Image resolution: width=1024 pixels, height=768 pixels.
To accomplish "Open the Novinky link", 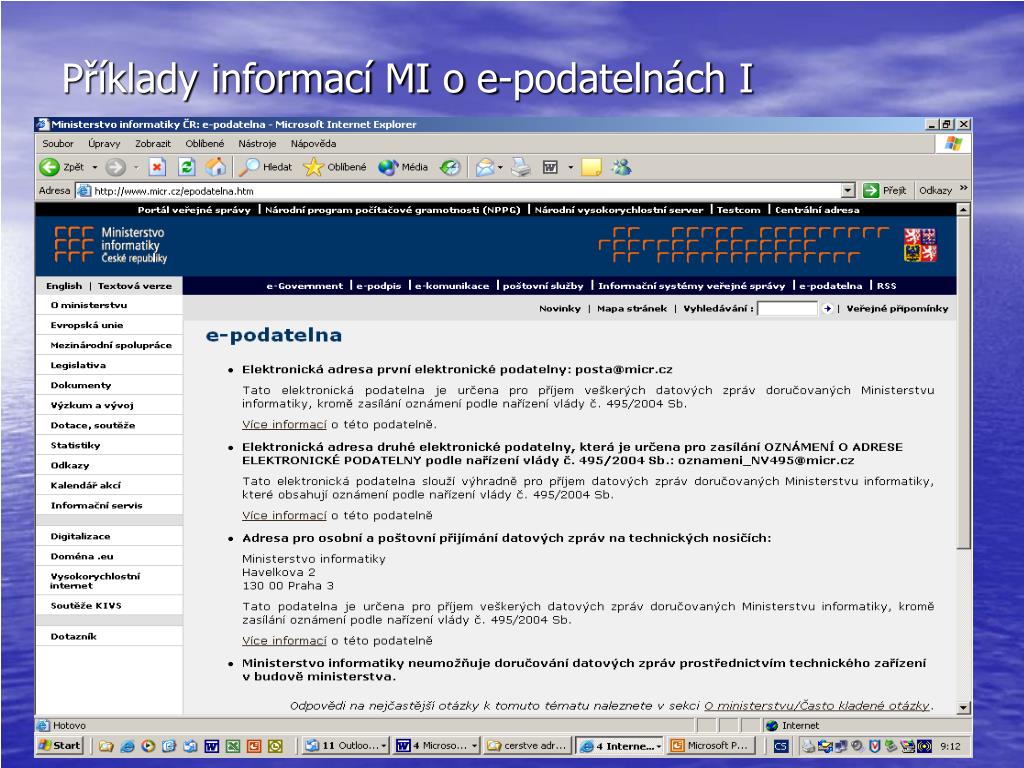I will pos(560,308).
